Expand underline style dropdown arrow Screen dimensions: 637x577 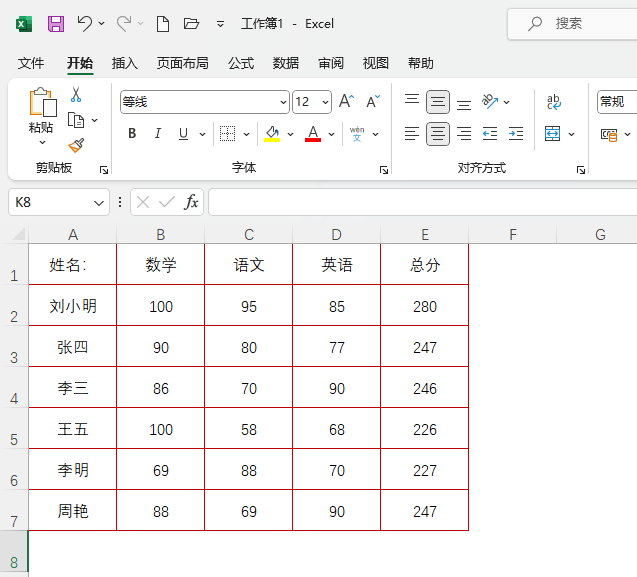point(202,134)
